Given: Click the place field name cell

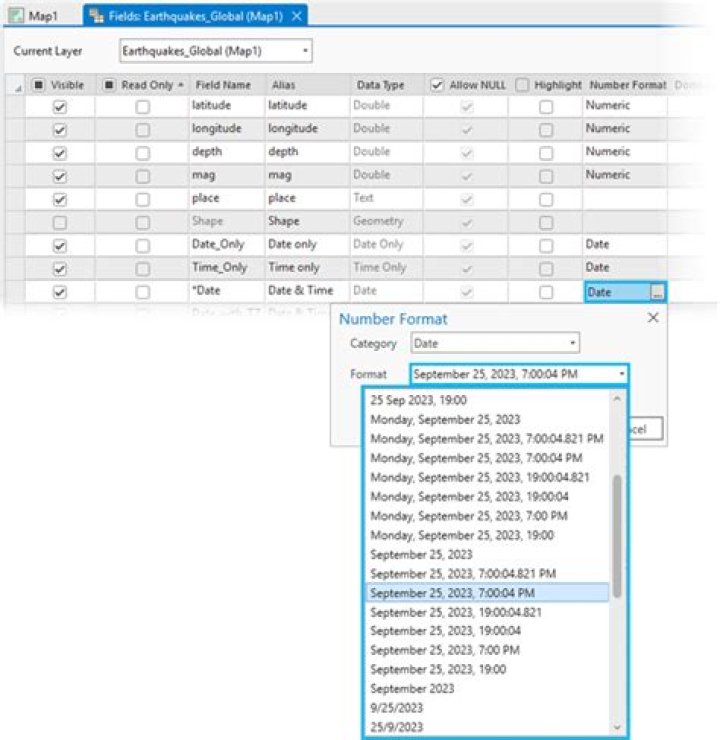Looking at the screenshot, I should click(x=227, y=198).
